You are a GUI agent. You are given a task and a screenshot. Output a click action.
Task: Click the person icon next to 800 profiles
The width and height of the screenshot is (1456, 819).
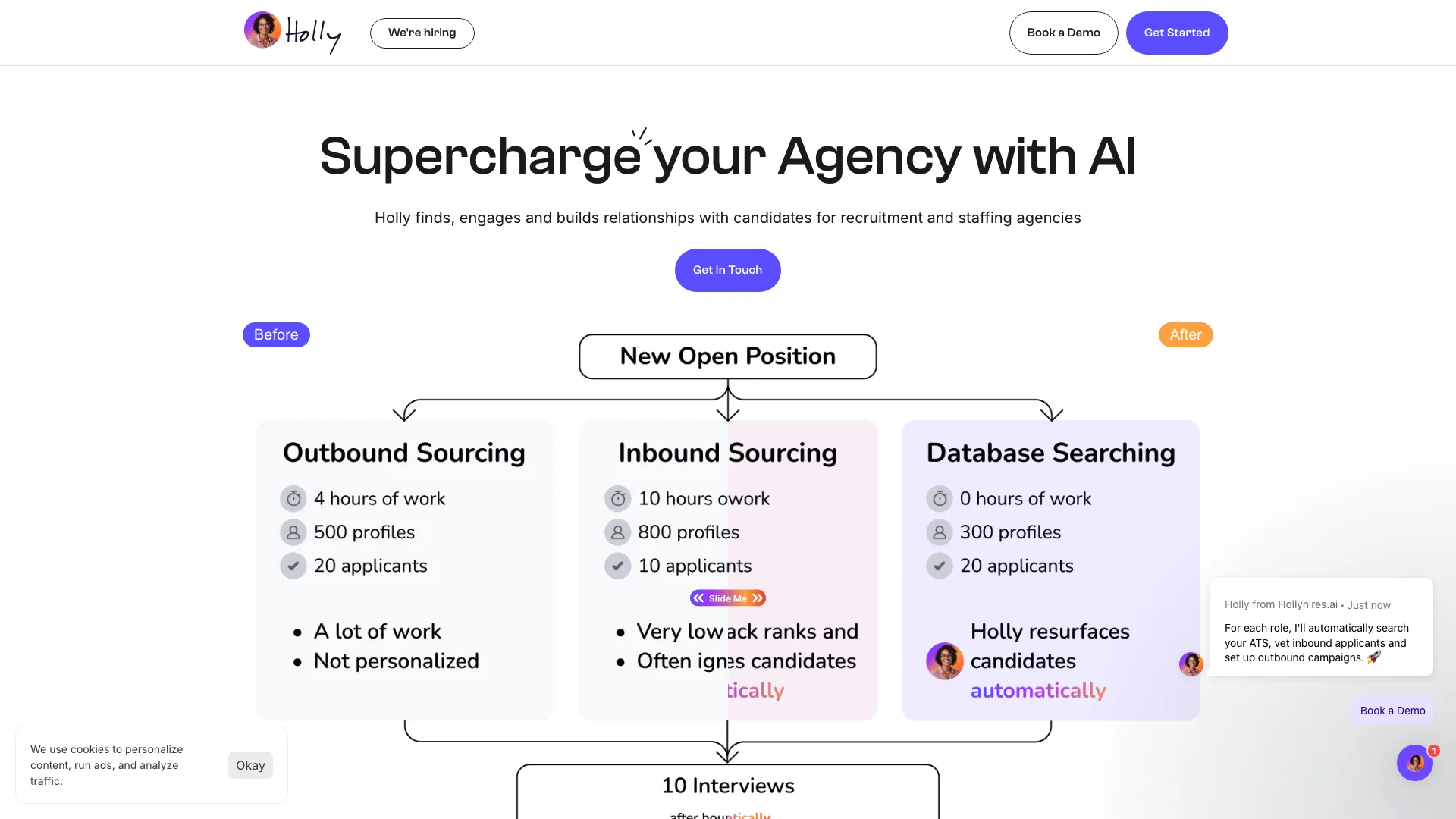point(617,532)
